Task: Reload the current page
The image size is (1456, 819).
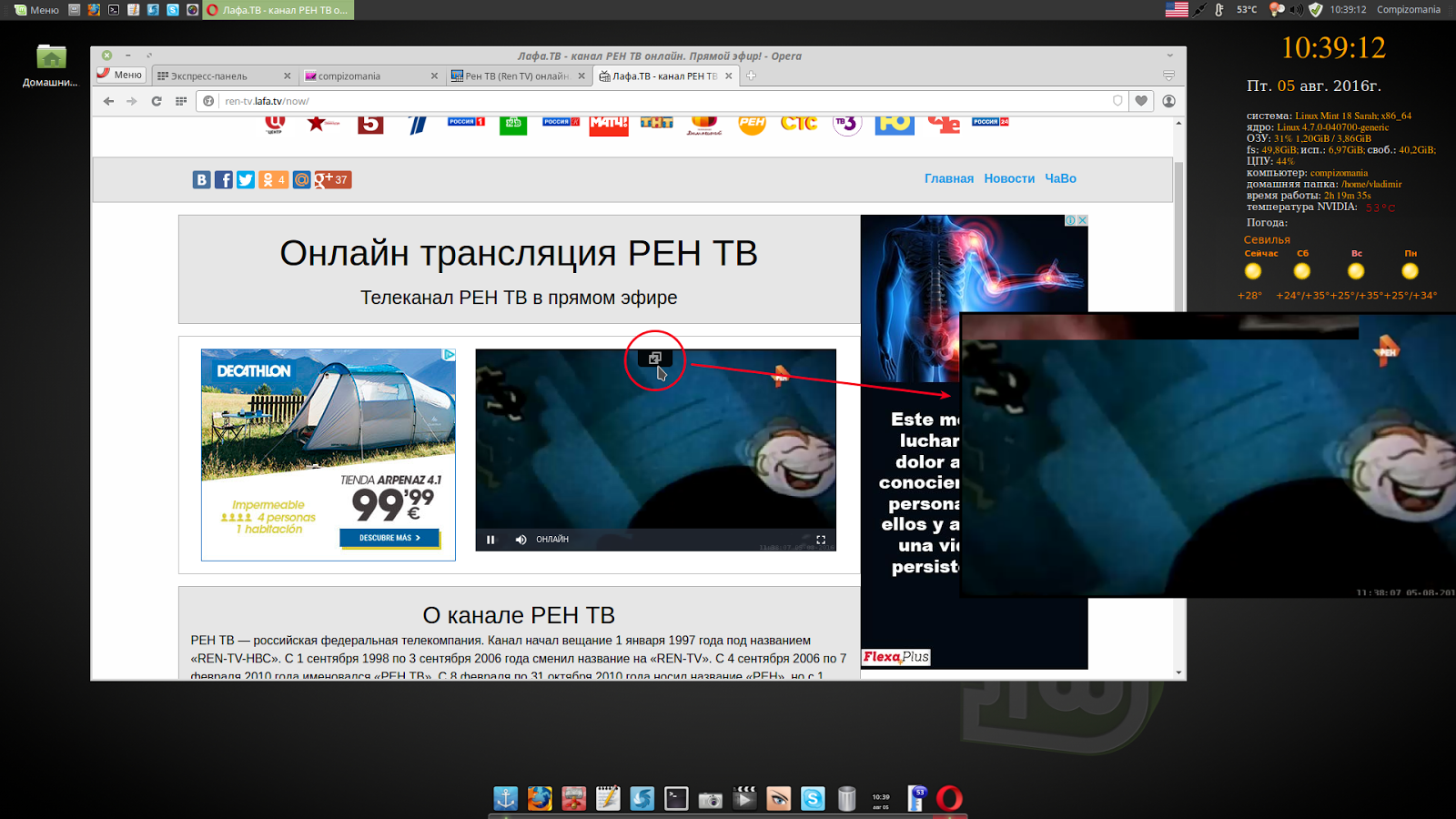Action: pyautogui.click(x=157, y=101)
